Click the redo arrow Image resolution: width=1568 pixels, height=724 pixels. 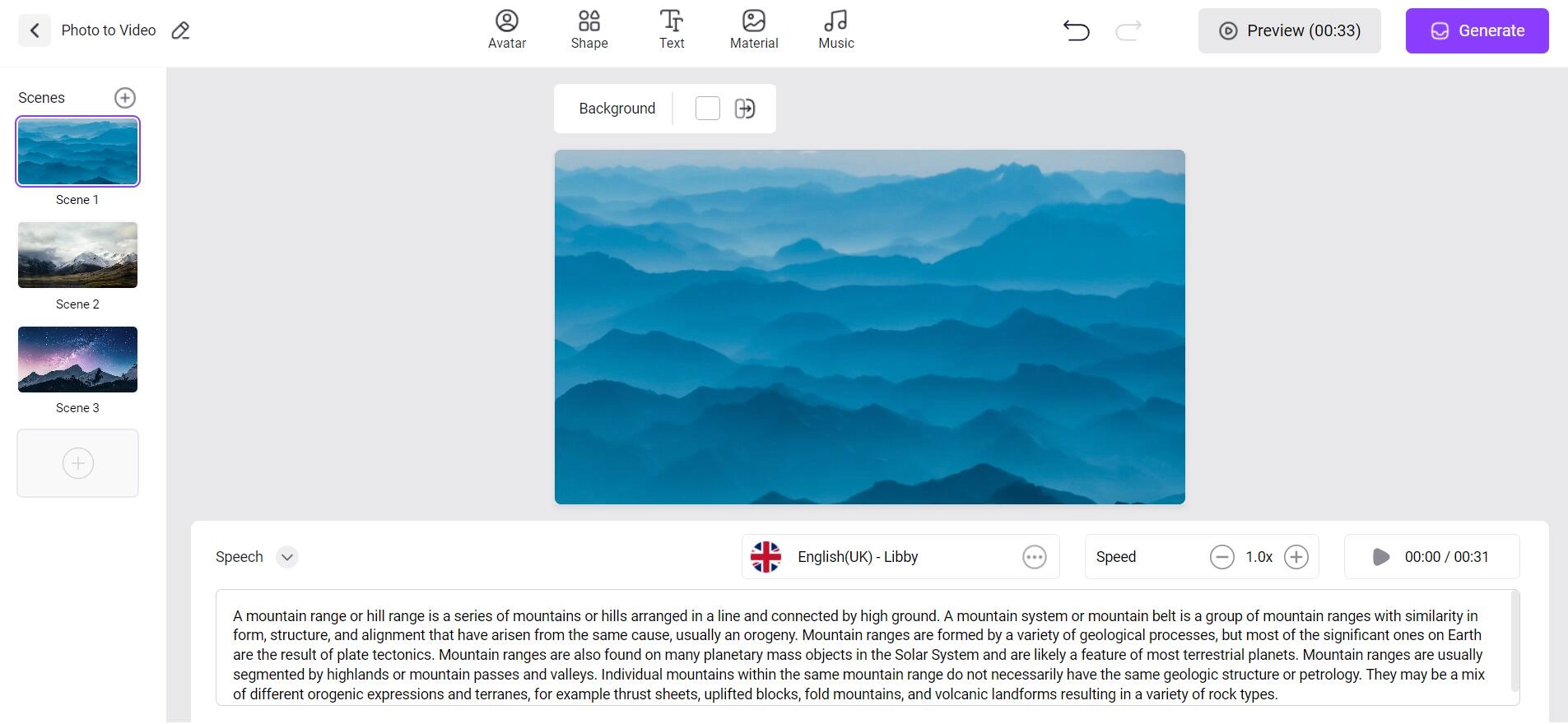tap(1128, 31)
